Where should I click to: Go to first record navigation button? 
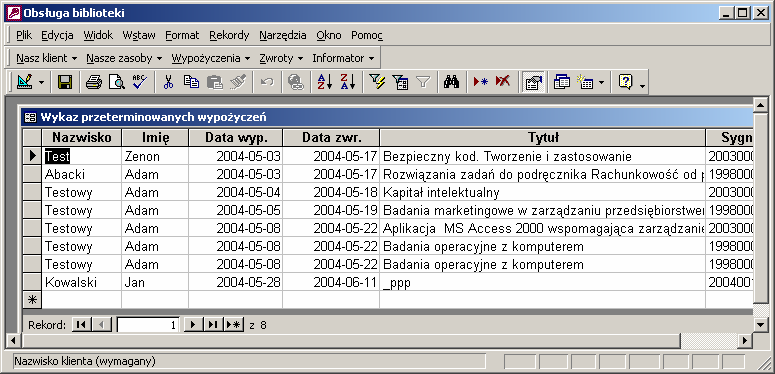82,325
